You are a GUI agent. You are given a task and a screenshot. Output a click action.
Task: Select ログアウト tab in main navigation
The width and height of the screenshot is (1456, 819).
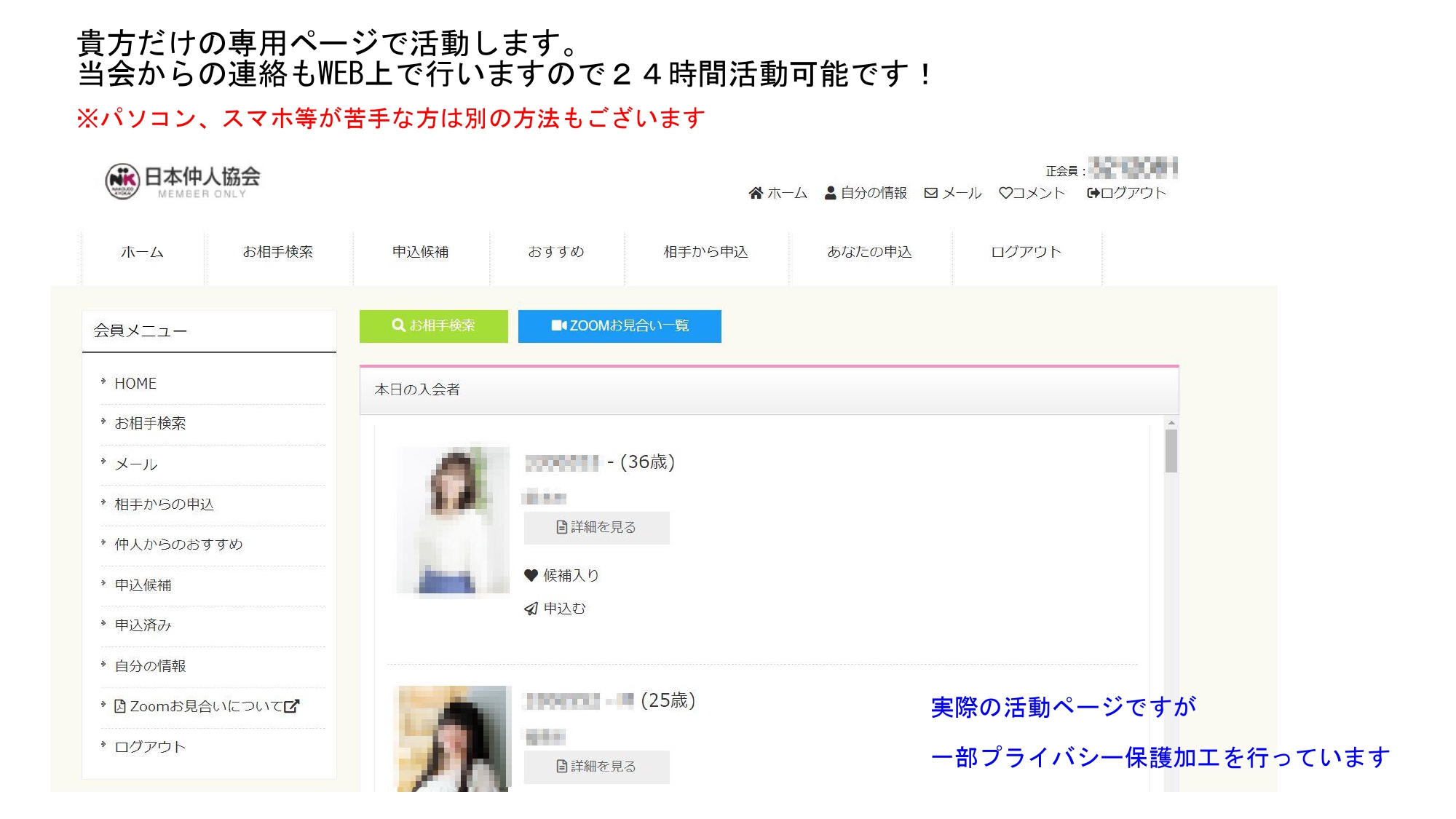[1026, 252]
